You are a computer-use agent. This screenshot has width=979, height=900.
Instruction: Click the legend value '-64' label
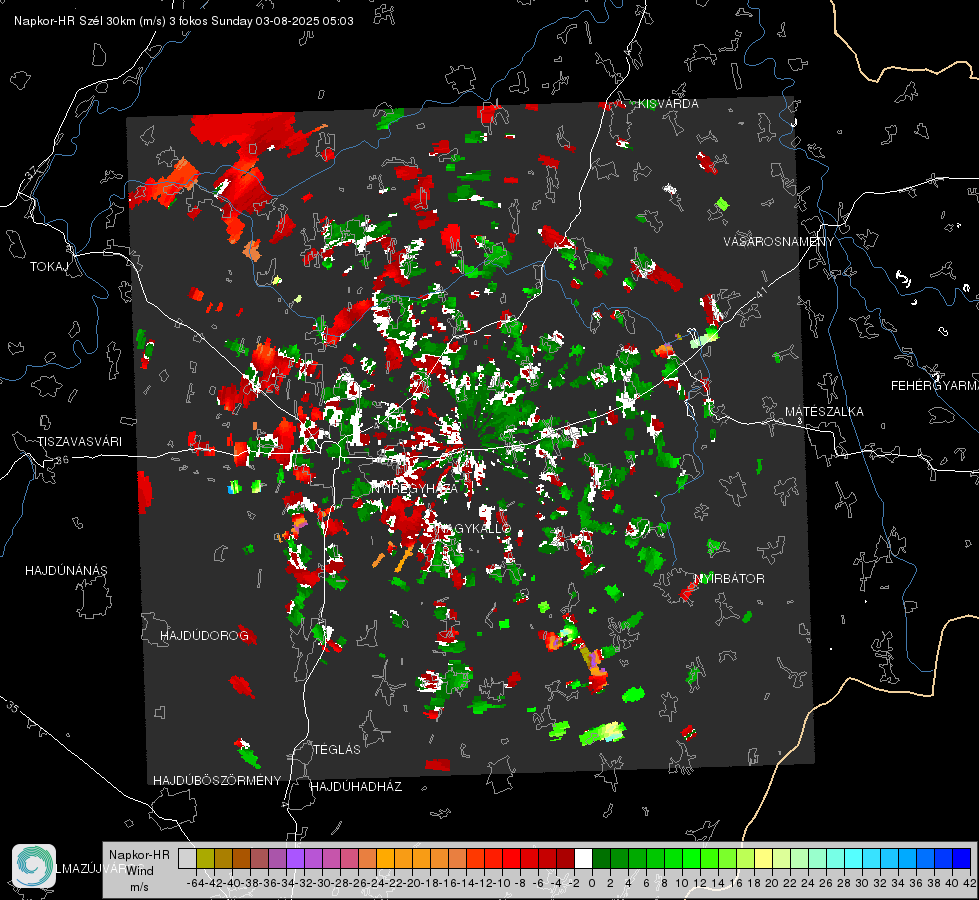pyautogui.click(x=195, y=883)
